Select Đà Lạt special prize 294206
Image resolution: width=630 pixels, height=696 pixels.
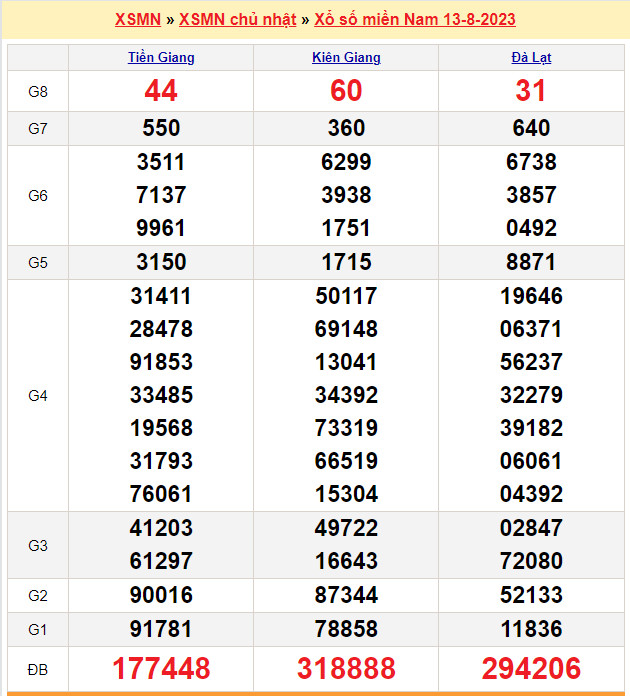[531, 668]
